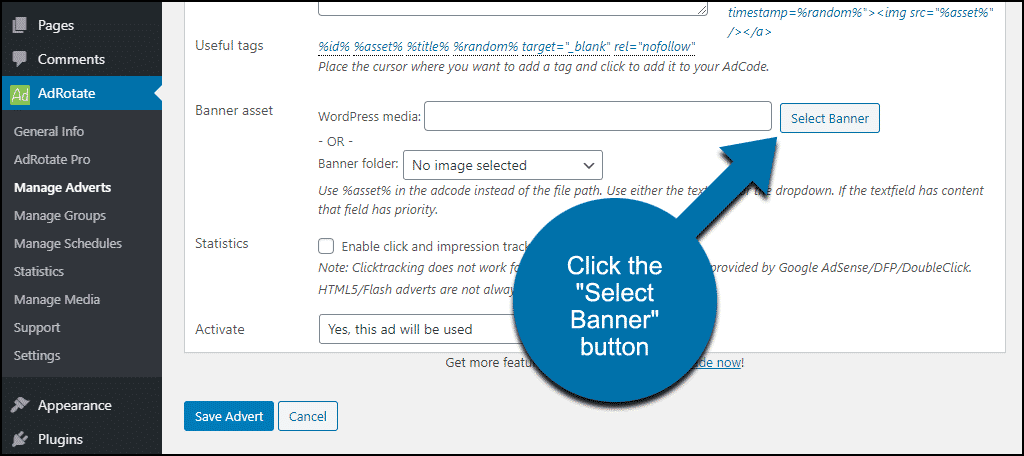The width and height of the screenshot is (1024, 456).
Task: Open Manage Groups submenu item
Action: [x=59, y=216]
